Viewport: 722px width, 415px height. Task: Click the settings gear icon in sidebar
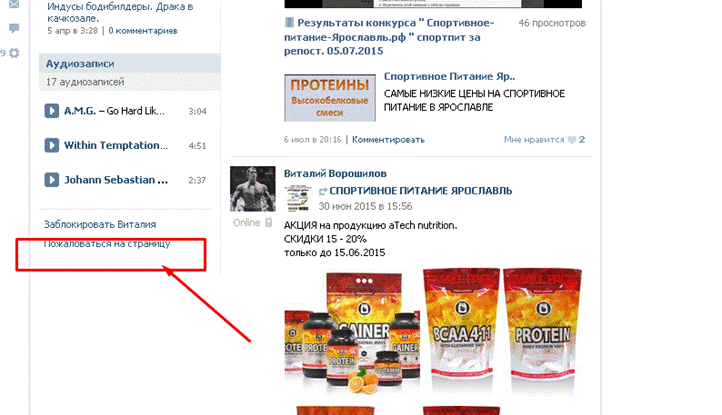pyautogui.click(x=14, y=53)
